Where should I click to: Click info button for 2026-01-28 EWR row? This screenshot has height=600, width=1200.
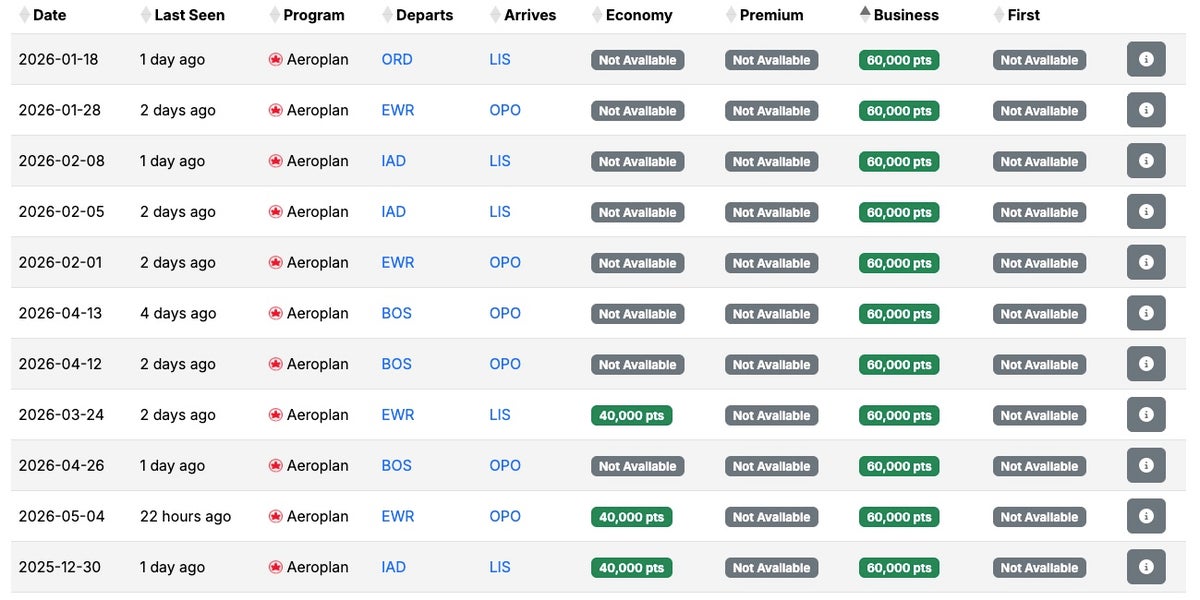tap(1146, 110)
